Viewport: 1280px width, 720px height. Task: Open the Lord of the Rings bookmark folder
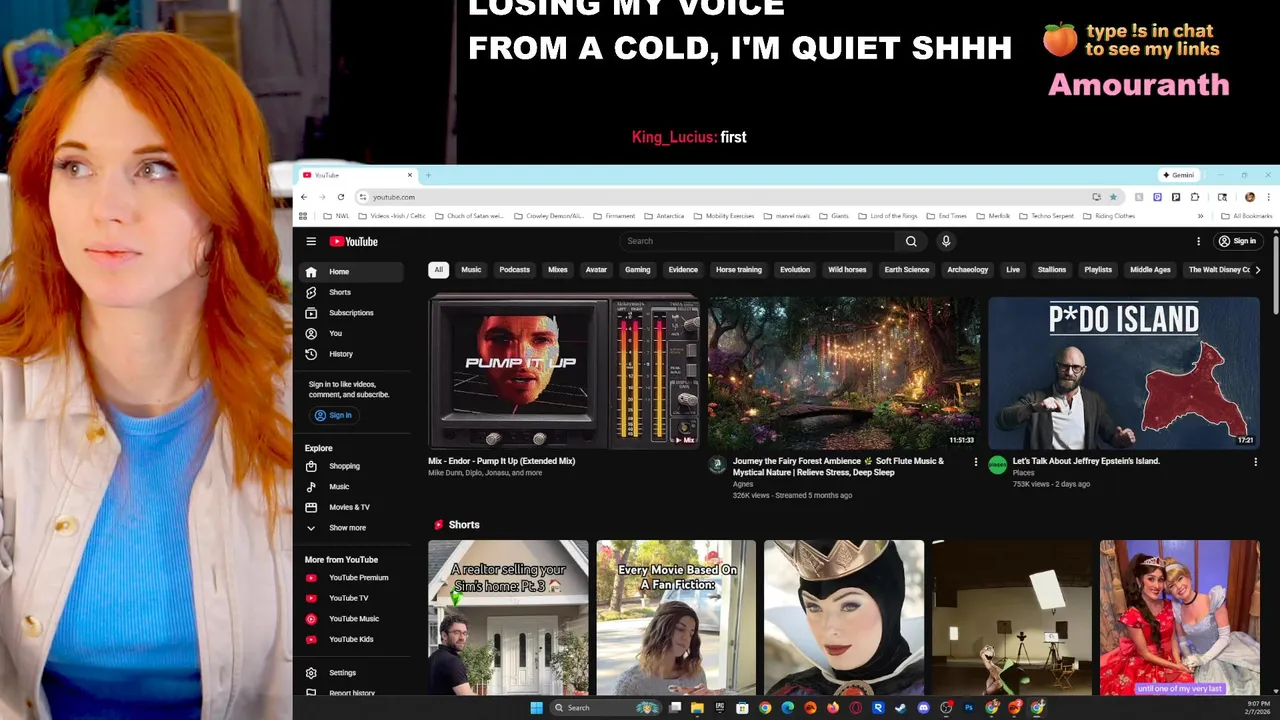click(887, 216)
